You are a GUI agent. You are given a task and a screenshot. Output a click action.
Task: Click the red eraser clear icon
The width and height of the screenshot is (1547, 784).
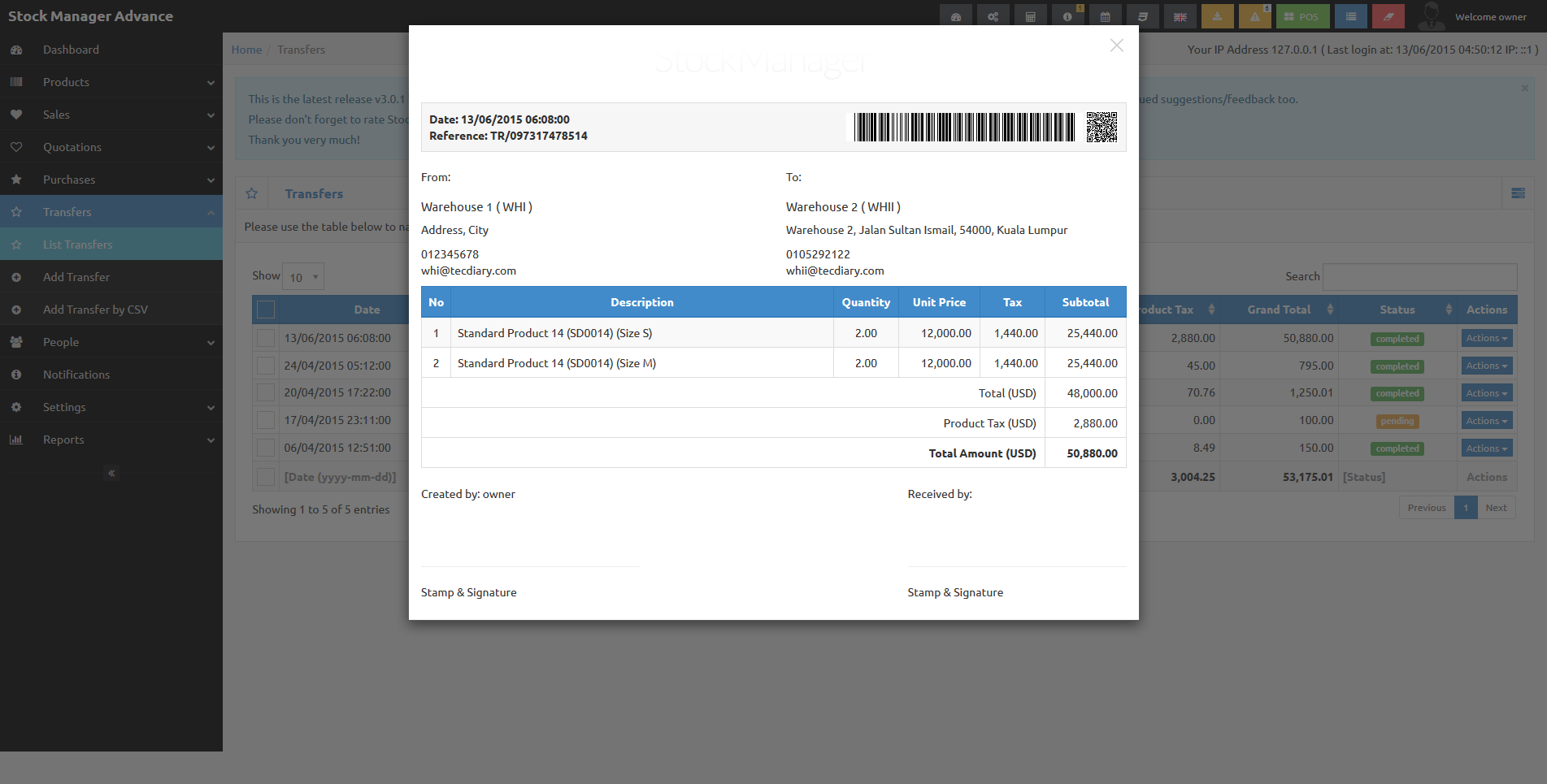point(1388,16)
